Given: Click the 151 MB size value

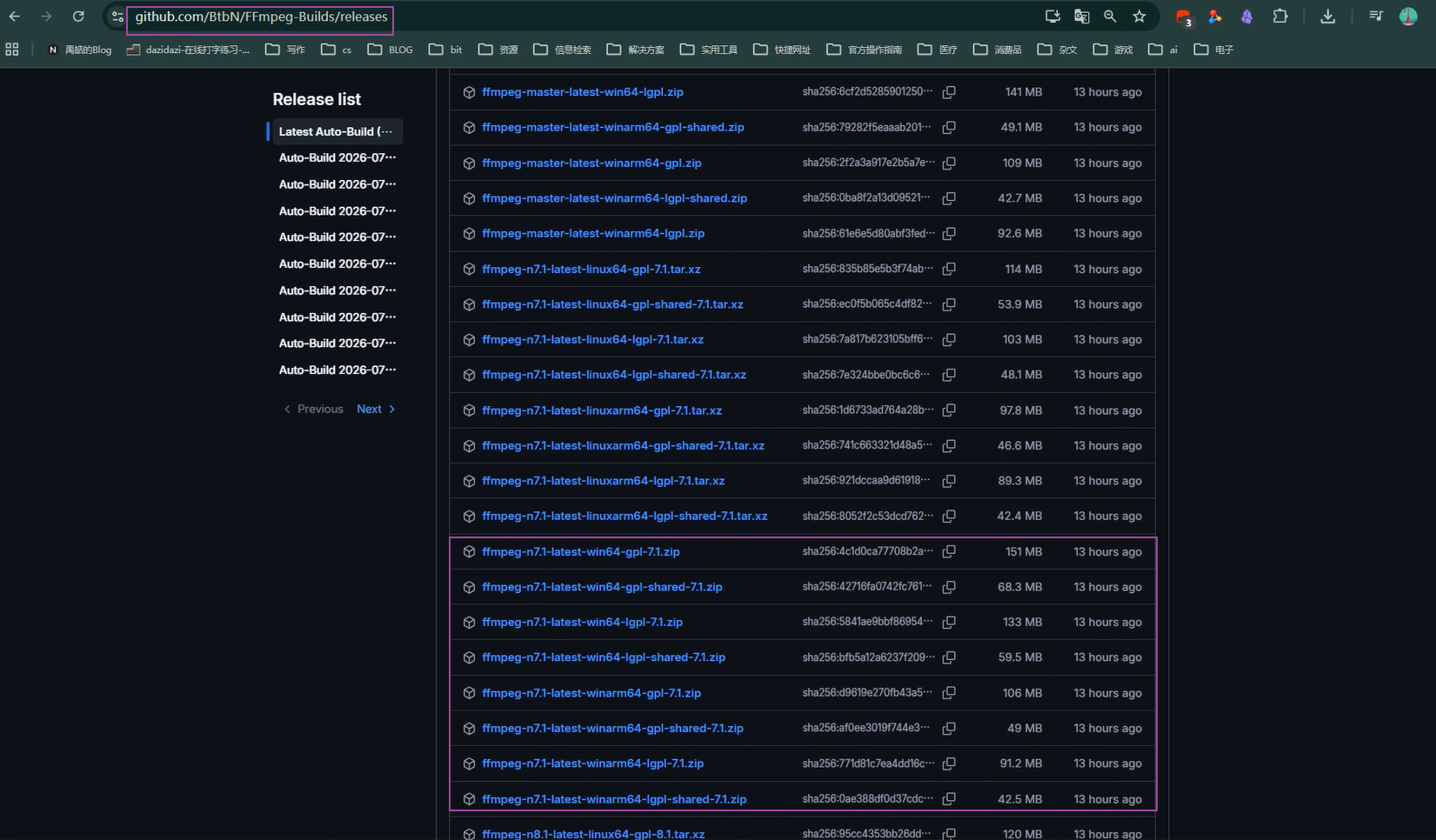Looking at the screenshot, I should coord(1024,551).
